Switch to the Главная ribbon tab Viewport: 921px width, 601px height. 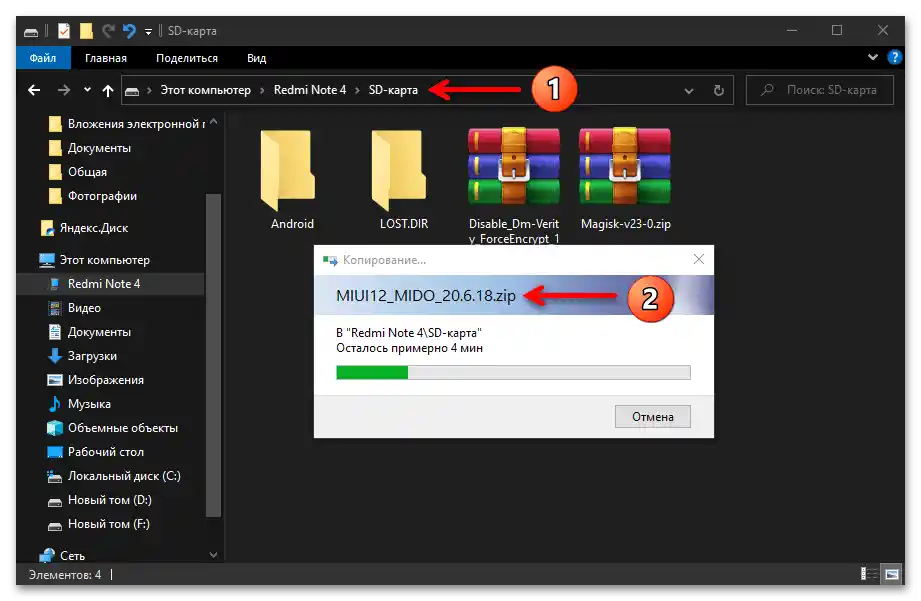(106, 58)
